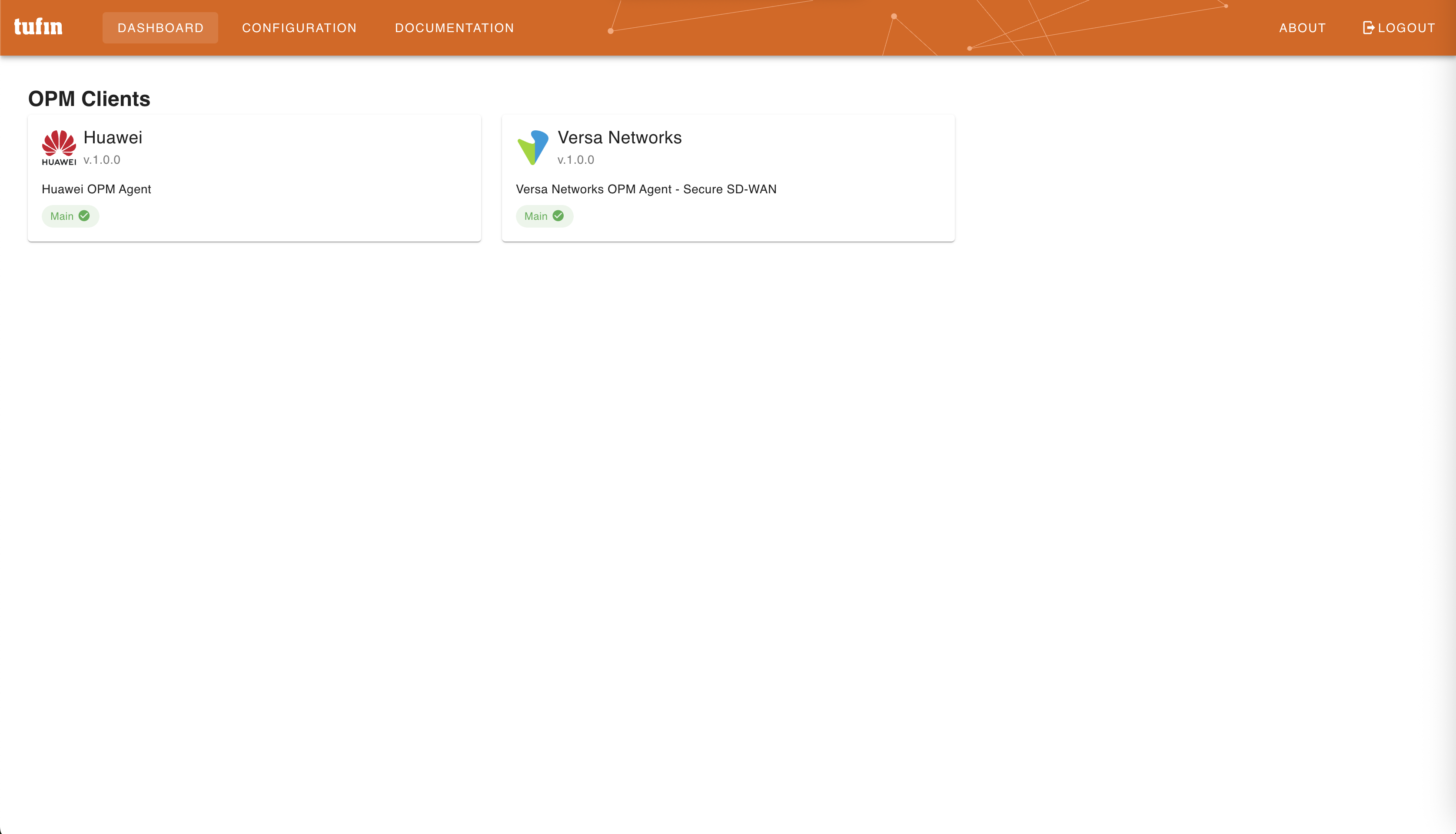The height and width of the screenshot is (834, 1456).
Task: Click the Huawei version v.1.0.0 label
Action: coord(102,160)
